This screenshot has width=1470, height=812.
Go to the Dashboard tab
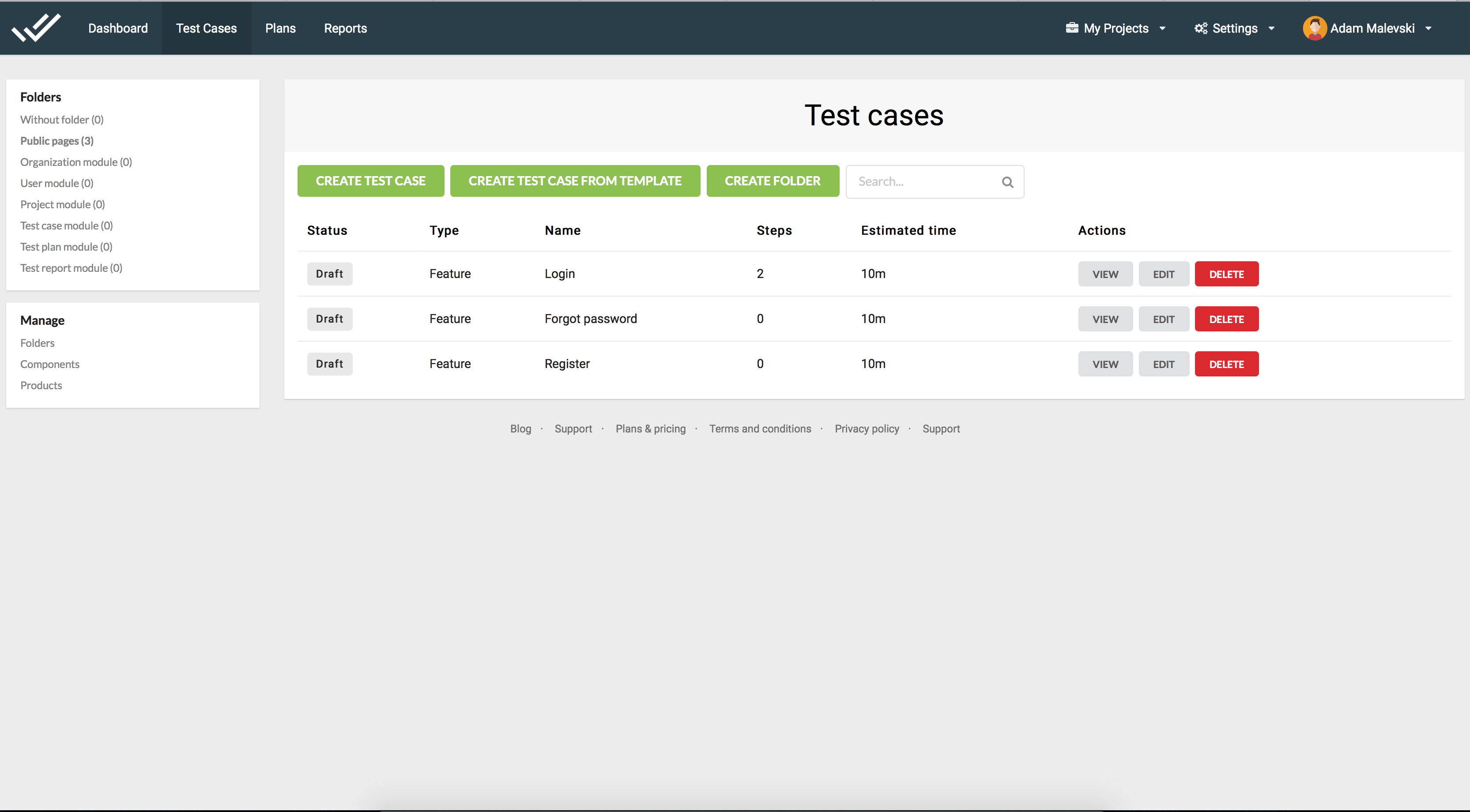pos(117,28)
